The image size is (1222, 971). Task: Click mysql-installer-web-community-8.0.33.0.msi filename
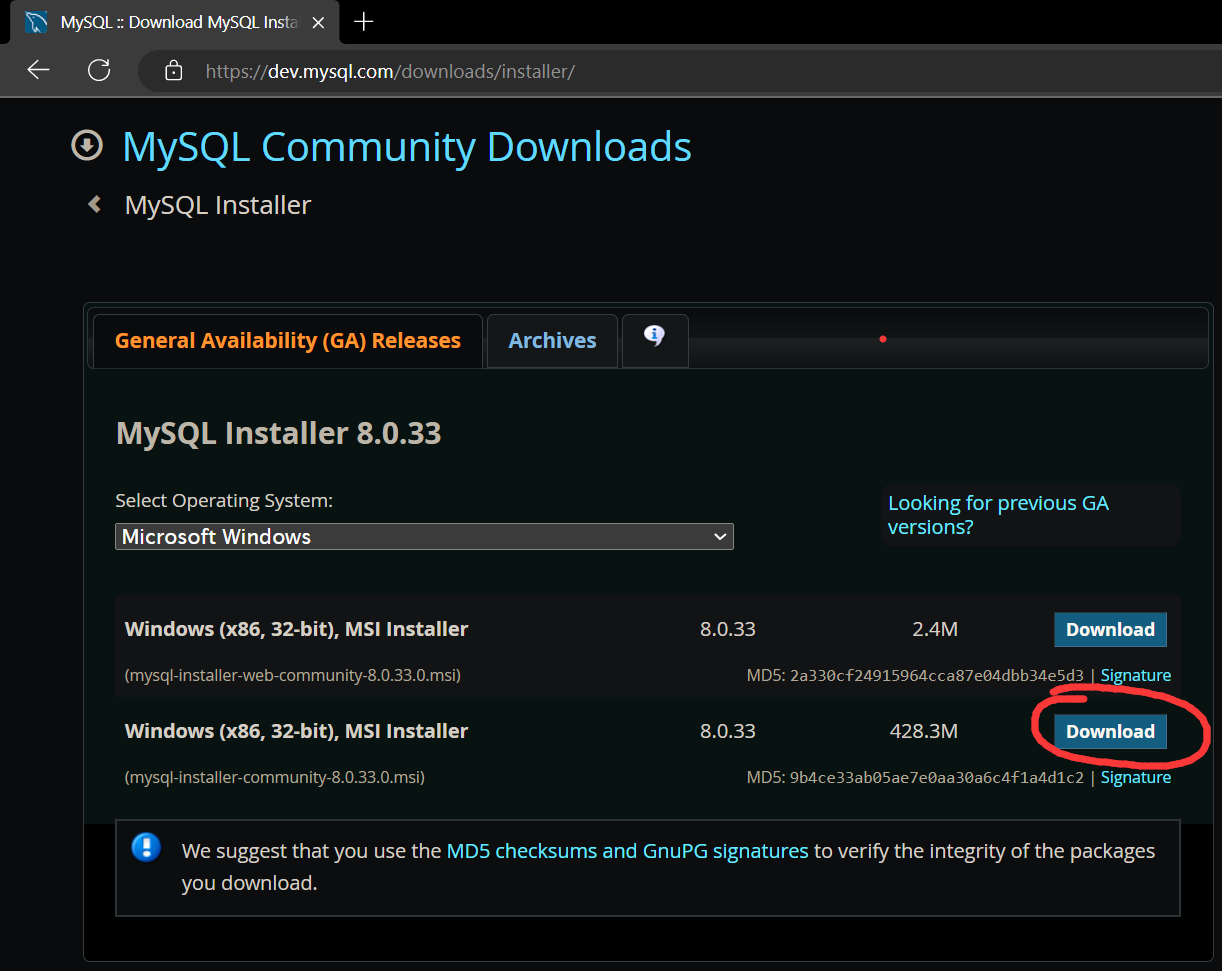(x=292, y=676)
